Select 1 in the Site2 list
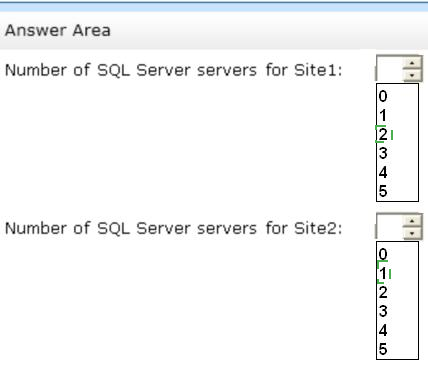Screen dimensions: 428x367 [383, 273]
